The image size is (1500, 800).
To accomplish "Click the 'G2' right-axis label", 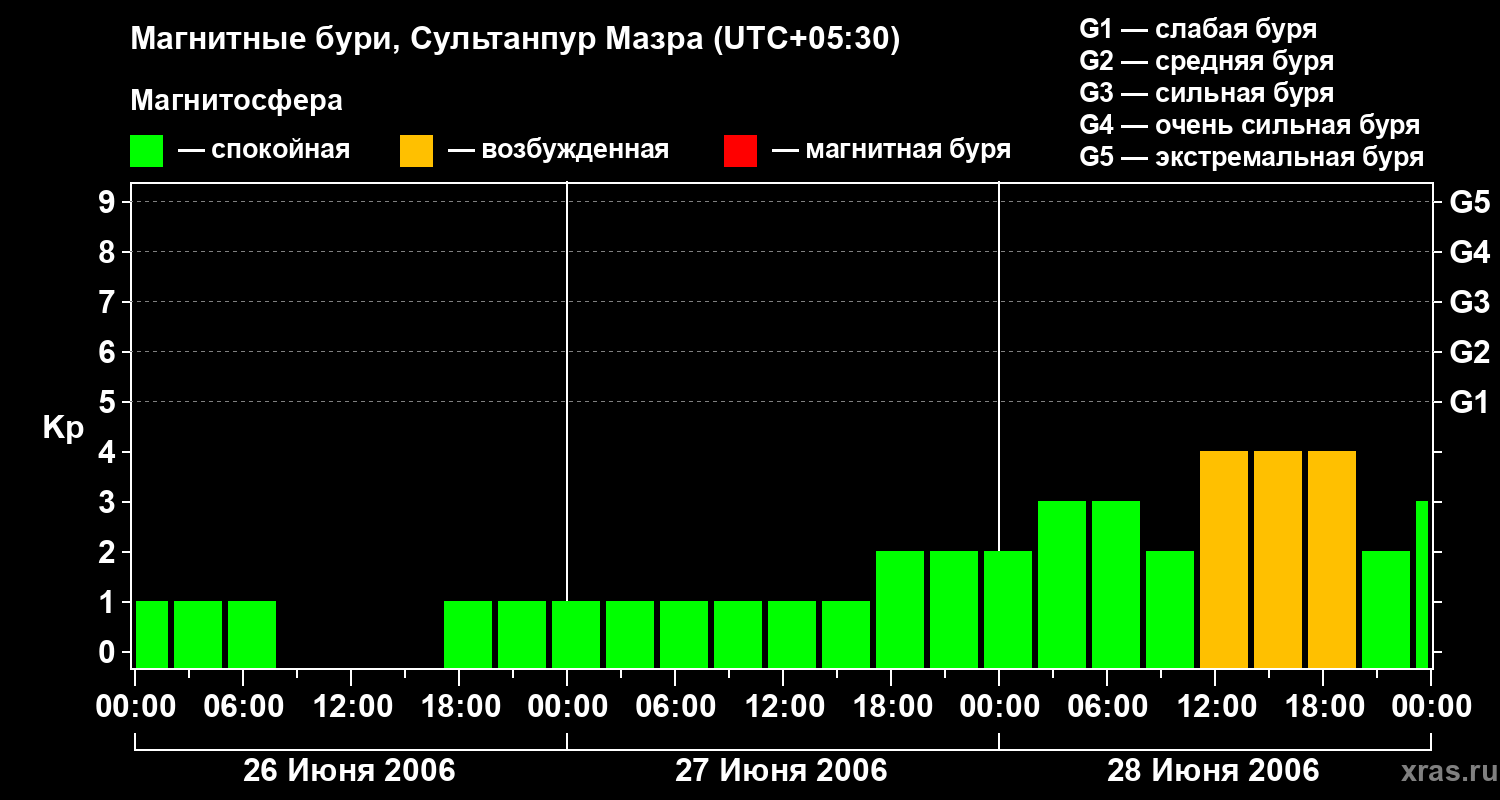I will pyautogui.click(x=1470, y=353).
